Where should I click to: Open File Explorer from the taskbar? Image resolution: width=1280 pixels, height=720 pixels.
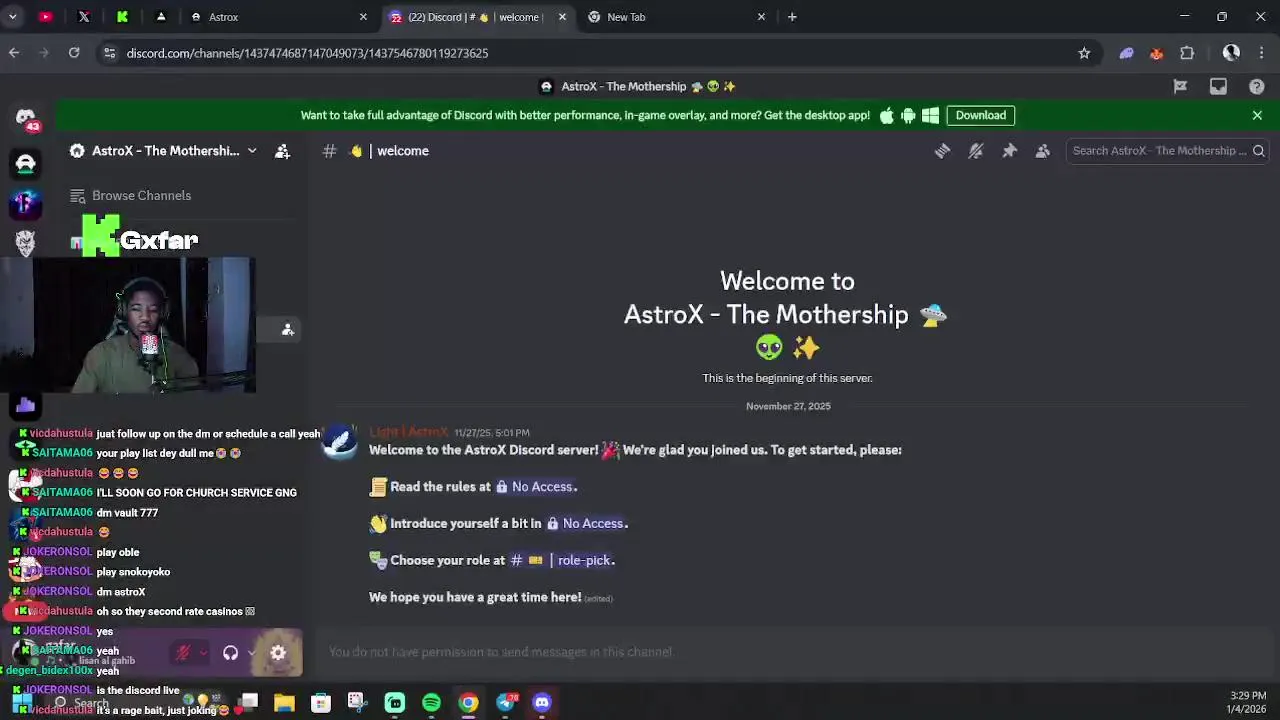(284, 703)
